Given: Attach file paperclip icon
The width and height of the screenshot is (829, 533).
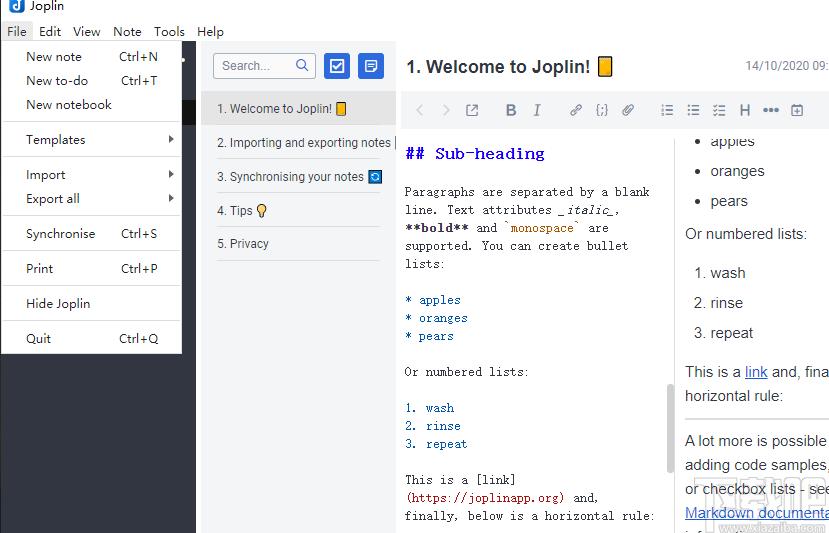Looking at the screenshot, I should tap(628, 110).
